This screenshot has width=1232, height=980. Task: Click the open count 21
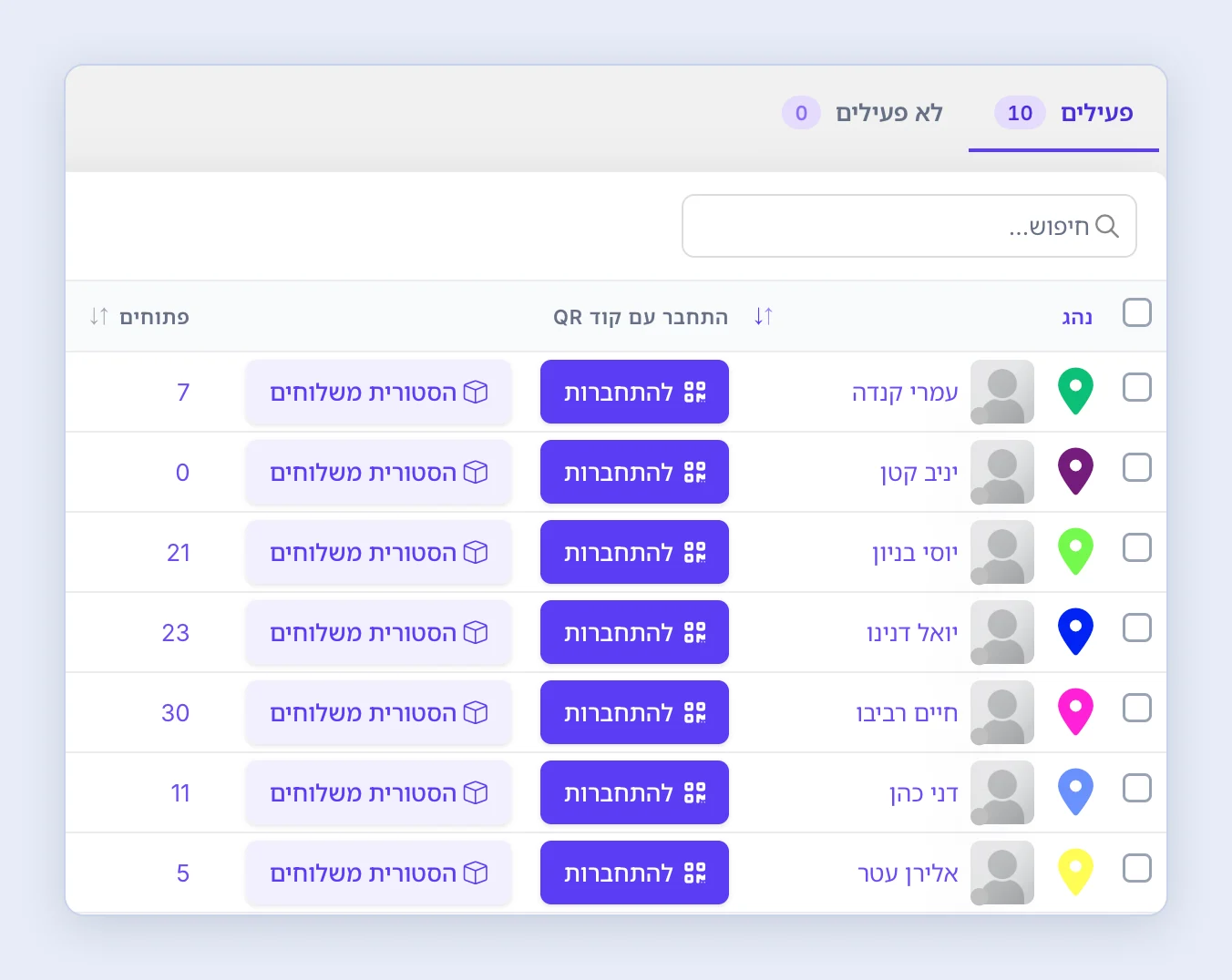tap(179, 553)
